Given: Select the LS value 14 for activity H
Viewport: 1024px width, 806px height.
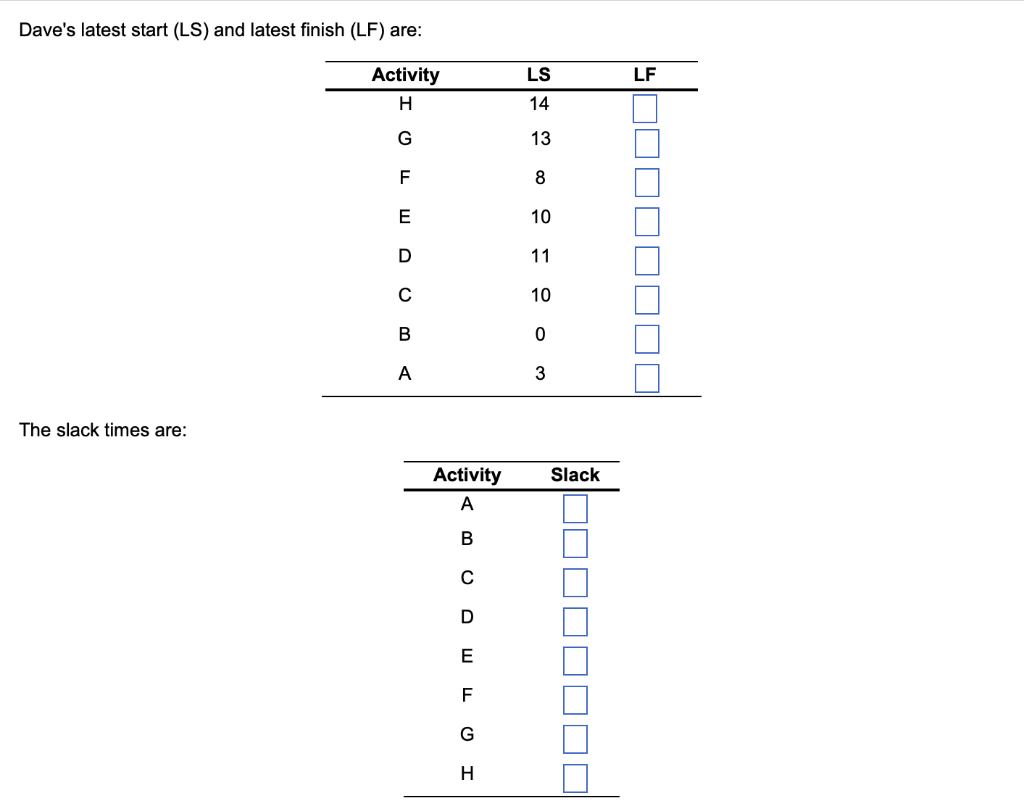Looking at the screenshot, I should pyautogui.click(x=540, y=103).
